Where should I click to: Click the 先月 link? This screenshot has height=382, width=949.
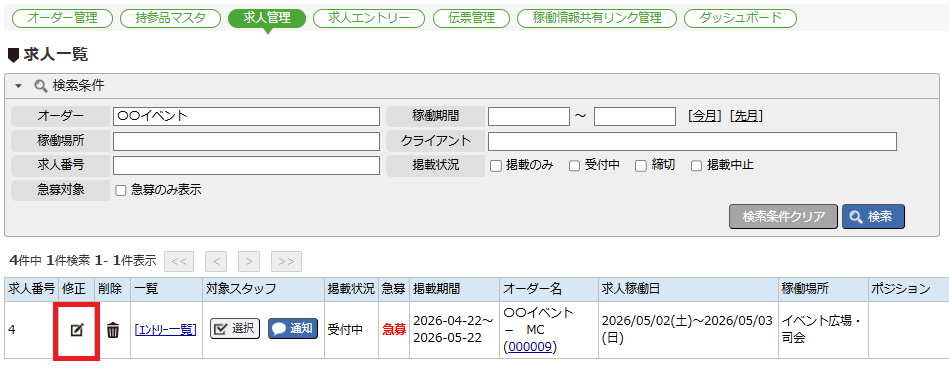click(746, 116)
